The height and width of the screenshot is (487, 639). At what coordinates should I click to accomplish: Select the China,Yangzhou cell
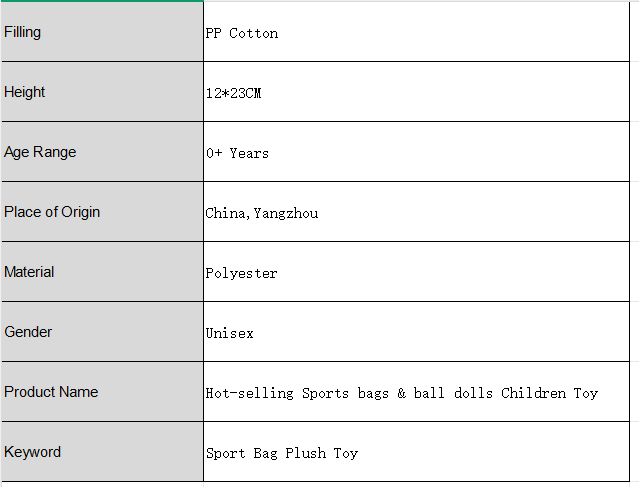tap(416, 212)
